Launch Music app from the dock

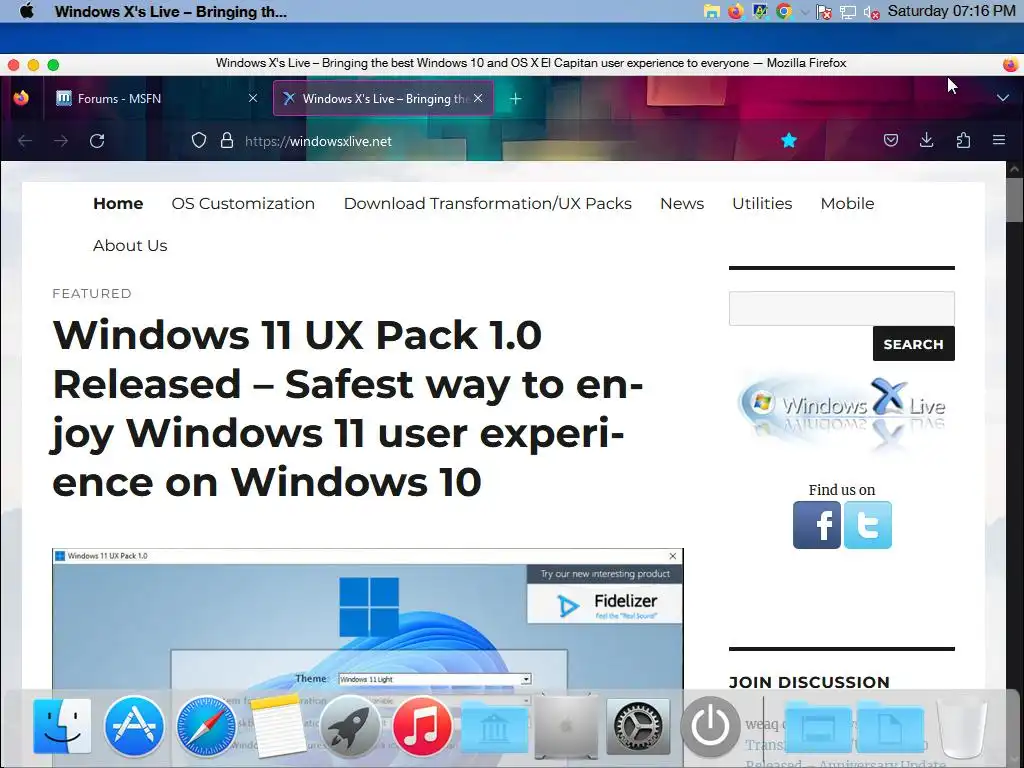click(422, 726)
